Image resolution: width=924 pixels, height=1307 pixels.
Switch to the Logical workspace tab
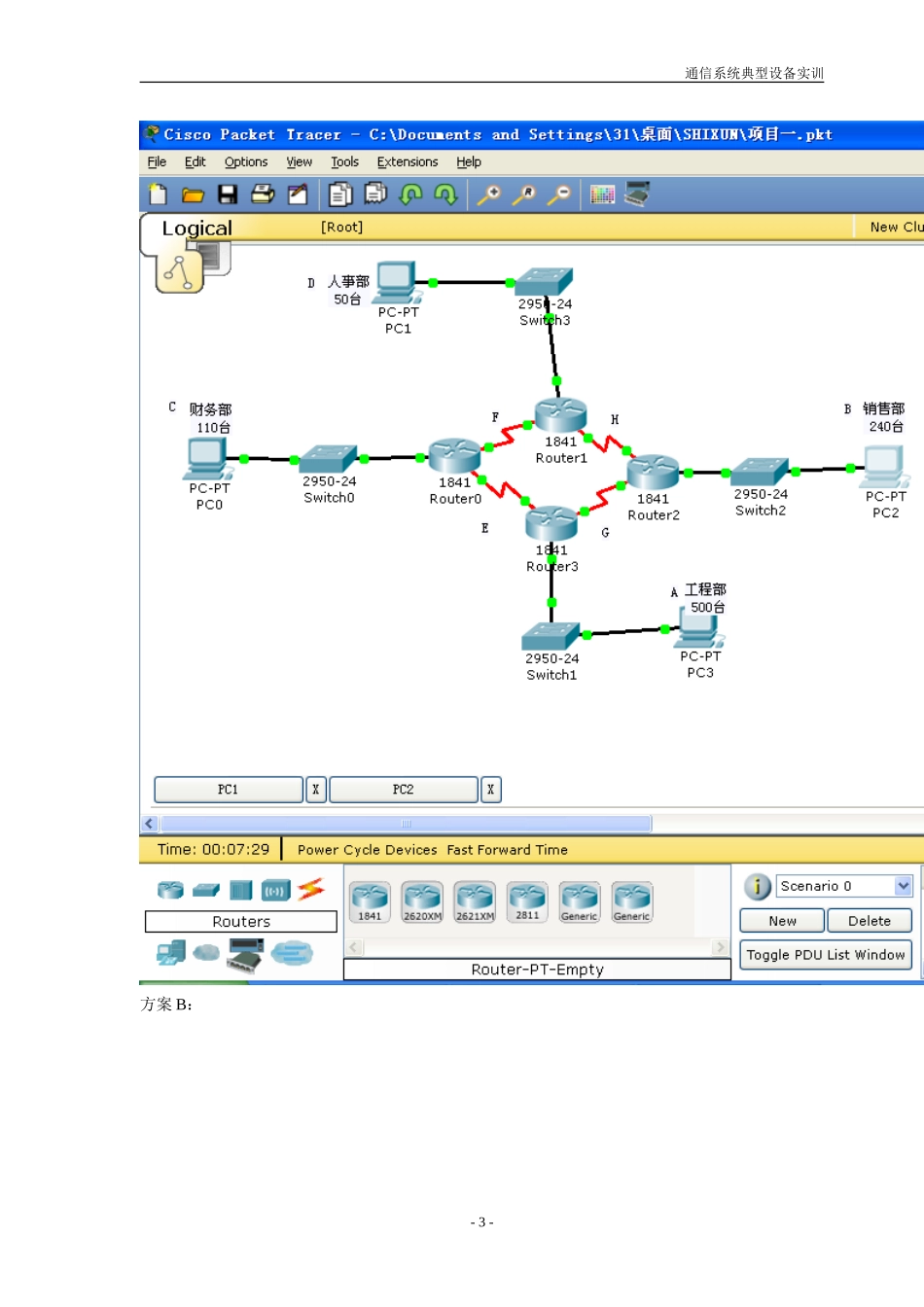[x=196, y=229]
